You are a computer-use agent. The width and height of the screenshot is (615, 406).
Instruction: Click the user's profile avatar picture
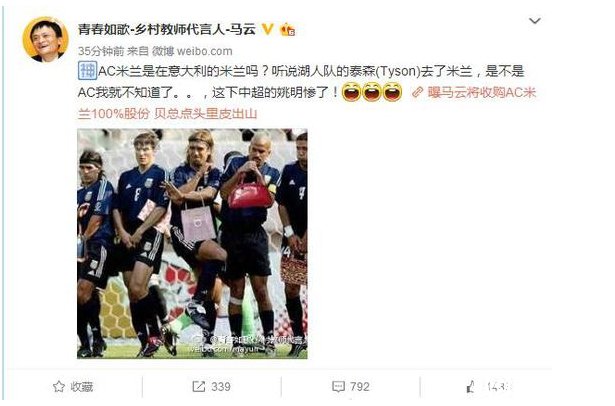pos(45,39)
